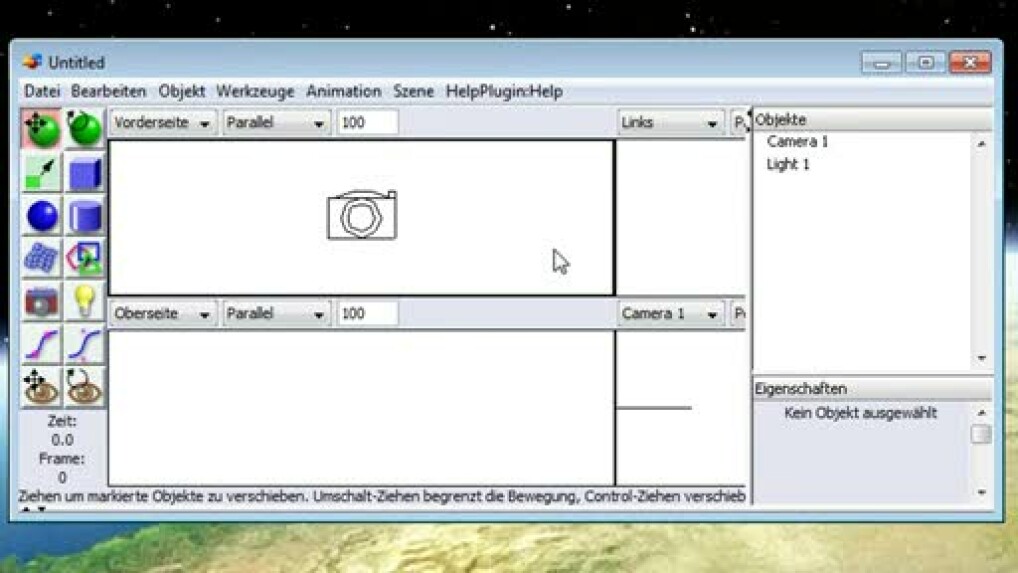Choose the Spline mesh tool
This screenshot has height=573, width=1018.
41,259
